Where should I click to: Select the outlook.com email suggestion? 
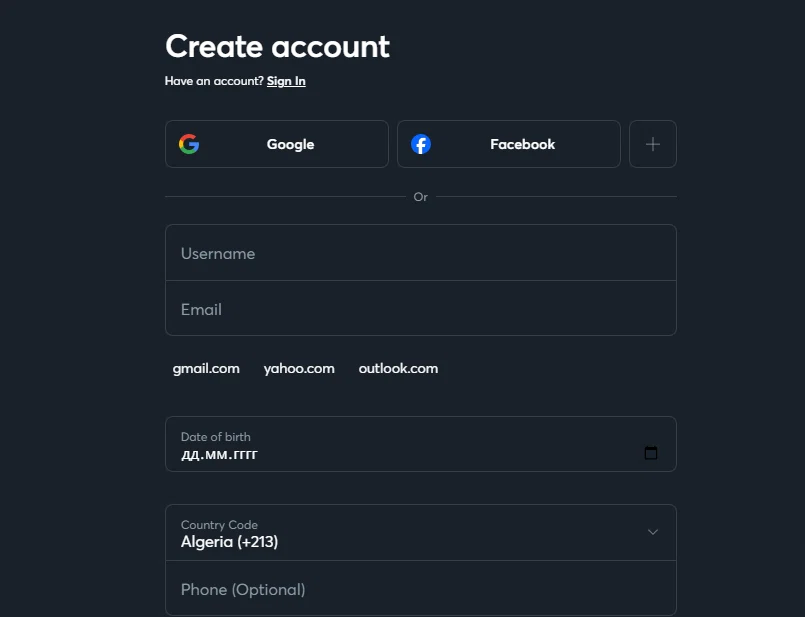pyautogui.click(x=398, y=369)
